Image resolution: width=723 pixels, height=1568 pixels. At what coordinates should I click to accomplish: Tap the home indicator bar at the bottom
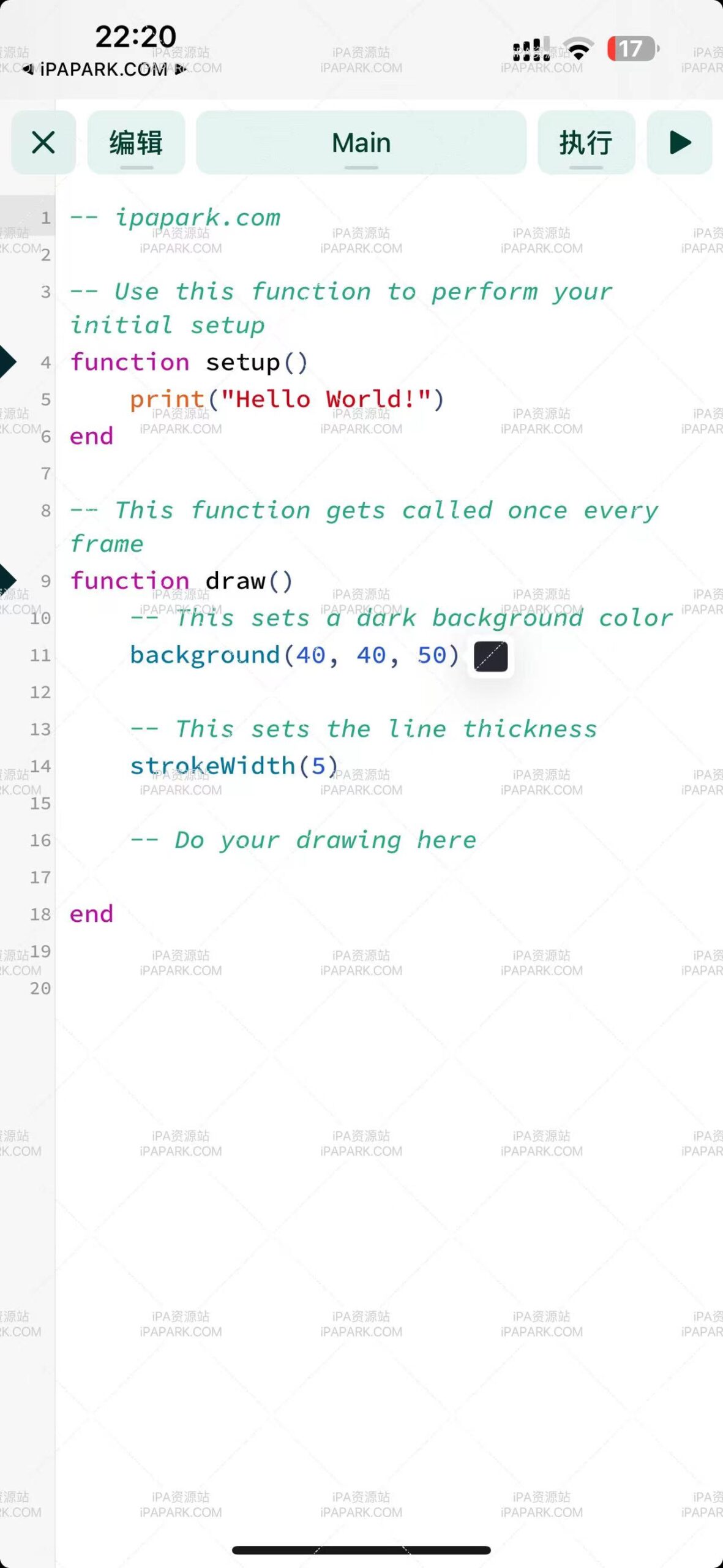coord(361,1550)
